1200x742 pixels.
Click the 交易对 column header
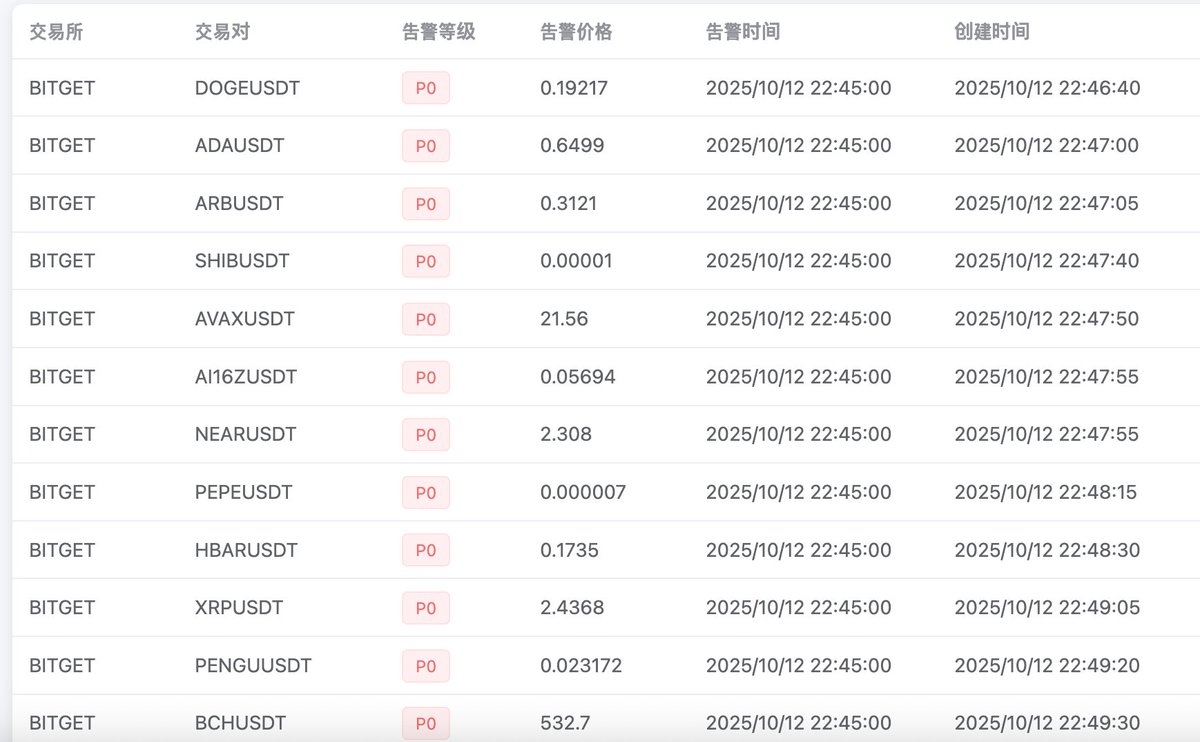pos(222,32)
